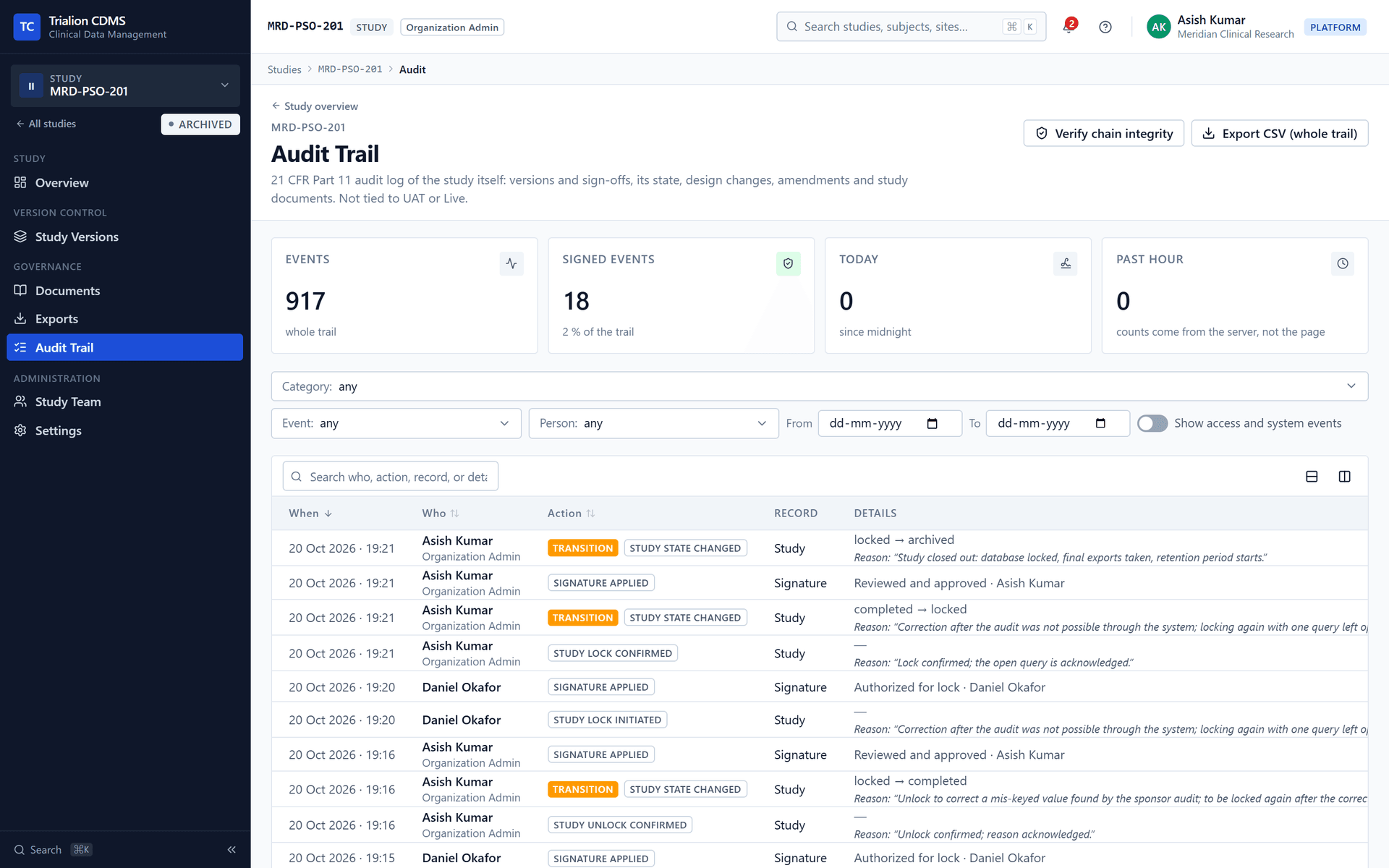Click the Signed Events shield icon
The width and height of the screenshot is (1389, 868).
(x=788, y=263)
